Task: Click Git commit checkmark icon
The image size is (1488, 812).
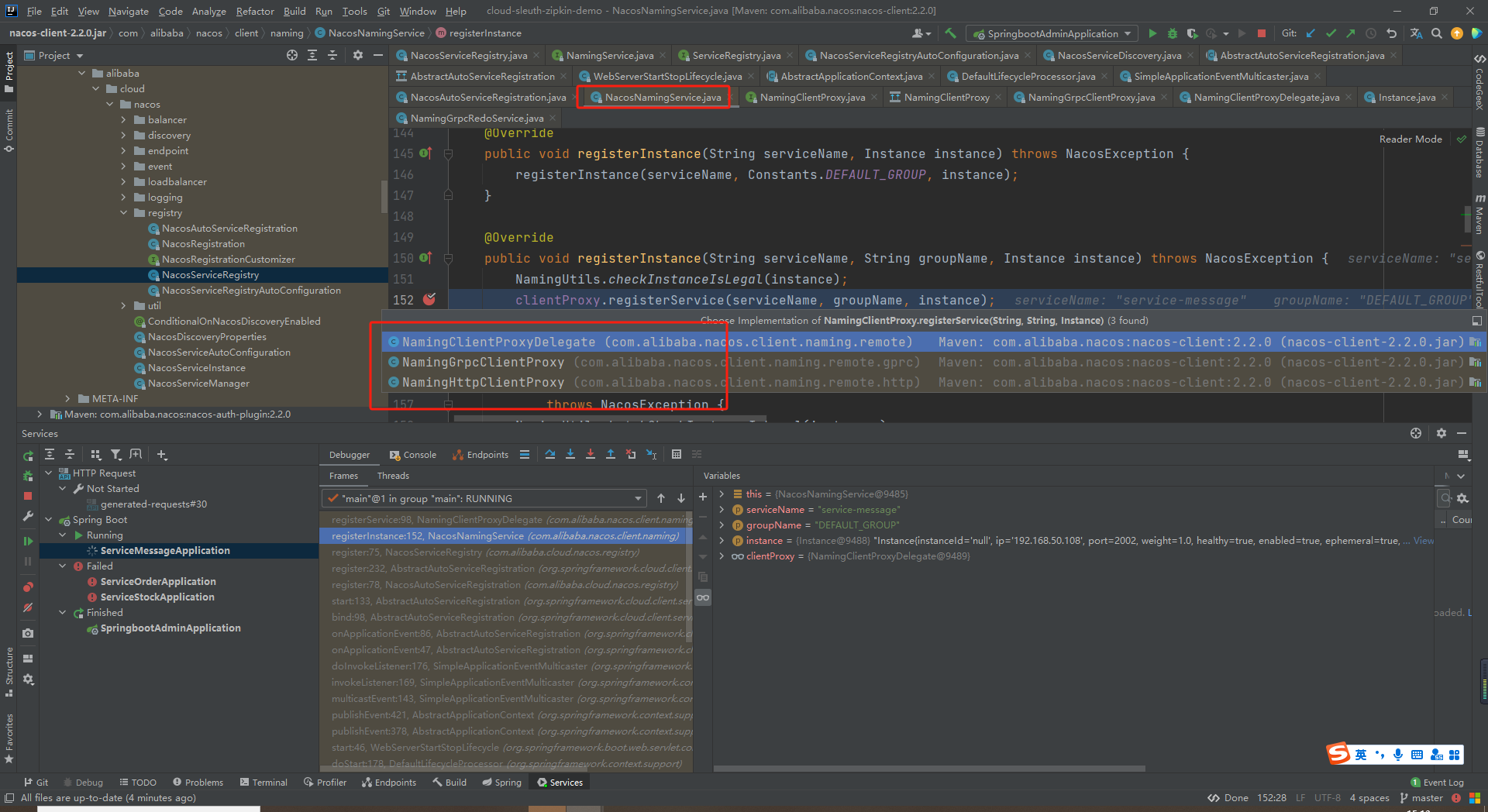Action: click(1331, 33)
